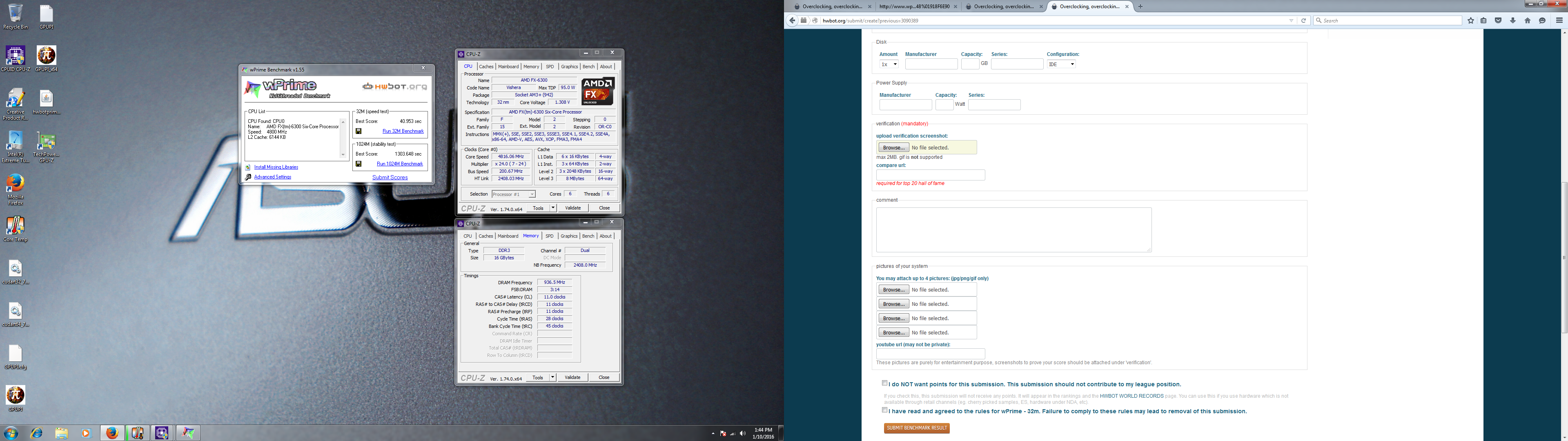Open Tools dropdown arrow in CPU-Z Memory window
Viewport: 1568px width, 441px height.
pos(553,377)
